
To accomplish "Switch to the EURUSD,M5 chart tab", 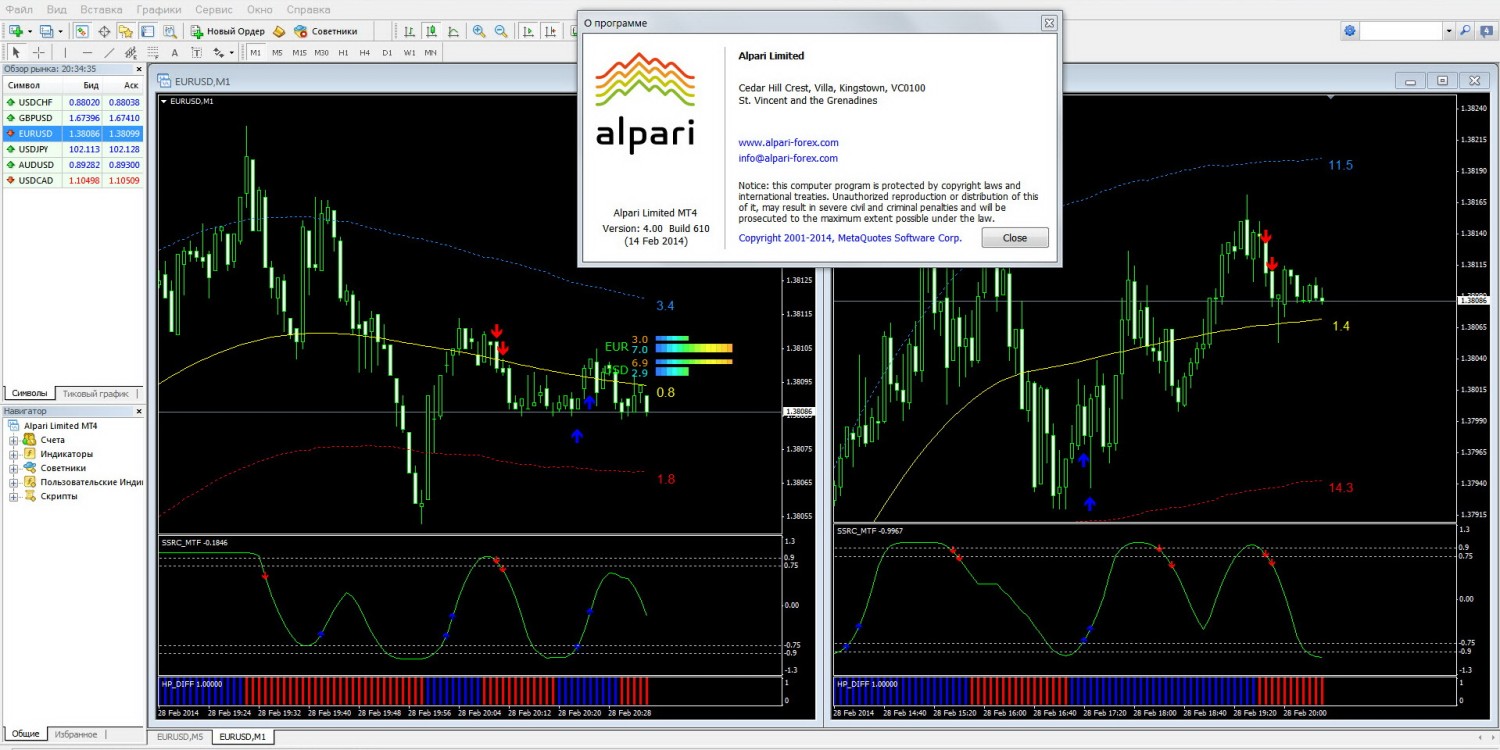I will pos(180,737).
